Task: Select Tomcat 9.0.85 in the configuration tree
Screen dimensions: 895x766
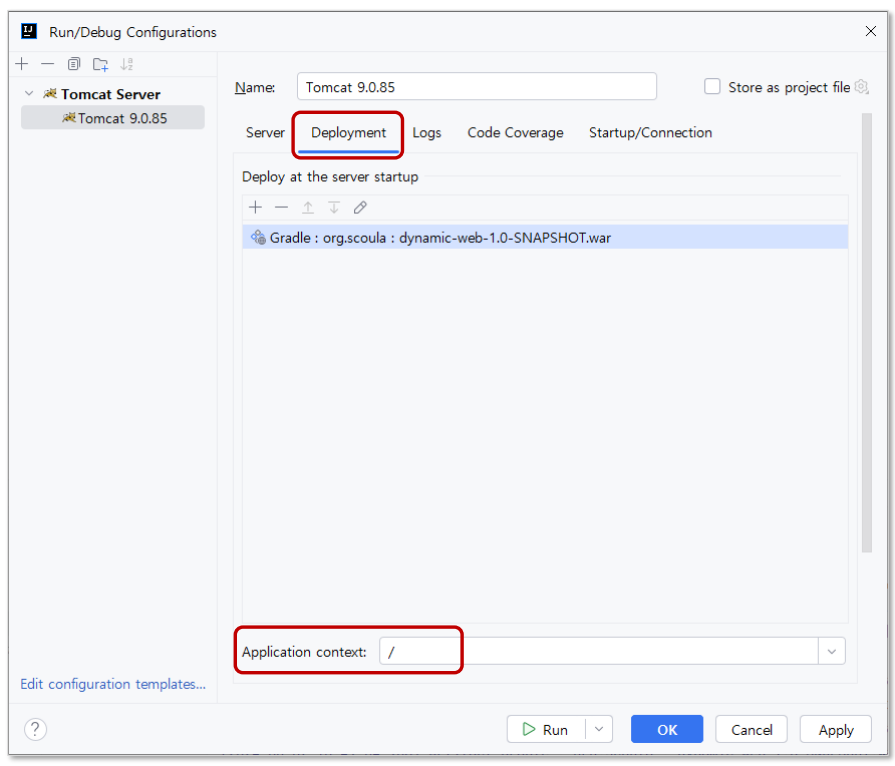Action: click(x=113, y=118)
